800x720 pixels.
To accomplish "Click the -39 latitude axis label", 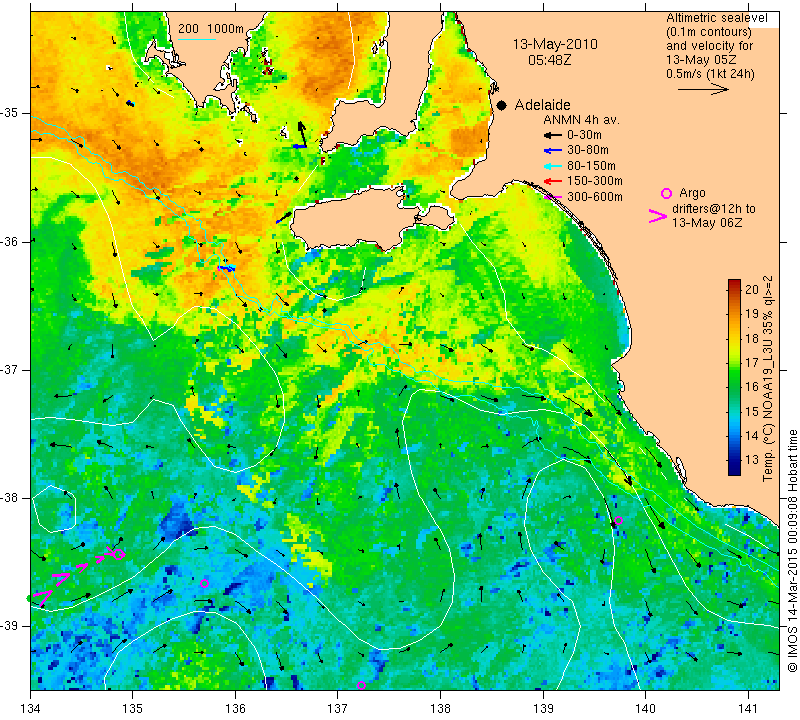I will (10, 626).
